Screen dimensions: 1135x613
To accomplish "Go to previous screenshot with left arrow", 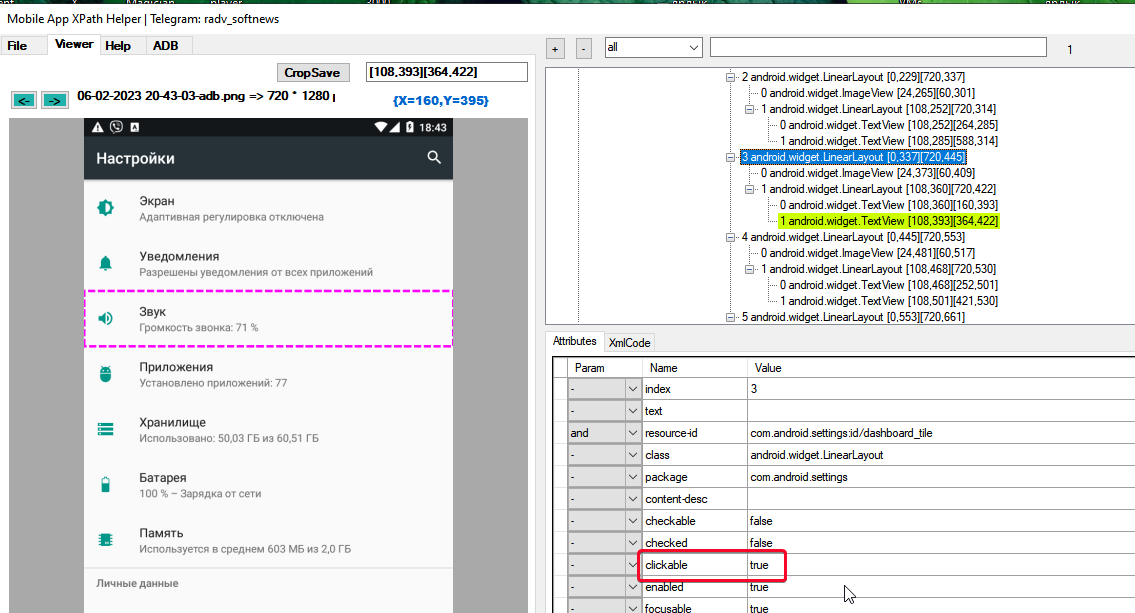I will 24,100.
